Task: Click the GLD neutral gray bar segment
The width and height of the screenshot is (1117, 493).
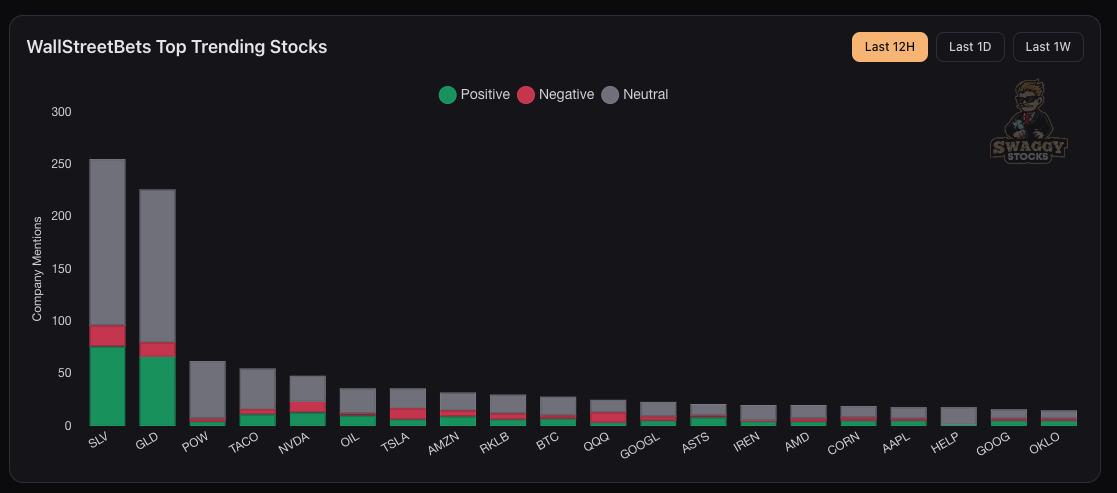Action: 157,265
